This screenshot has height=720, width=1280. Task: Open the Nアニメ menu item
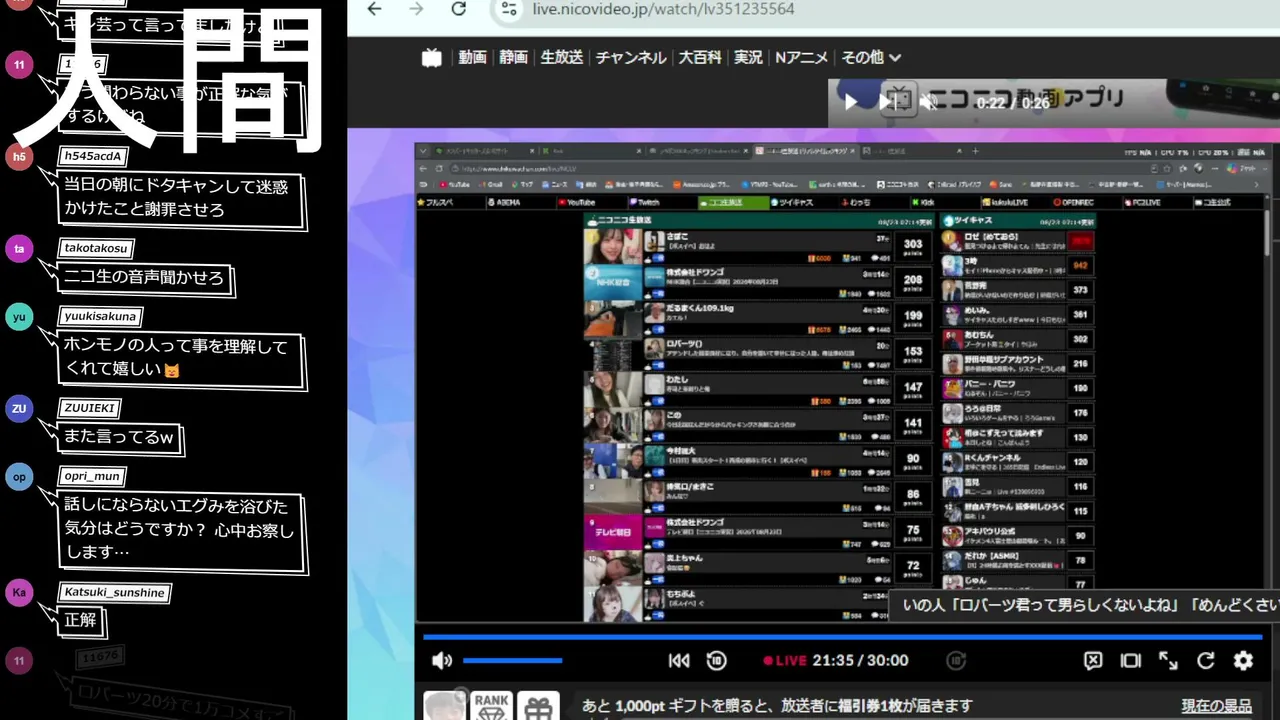tap(802, 58)
